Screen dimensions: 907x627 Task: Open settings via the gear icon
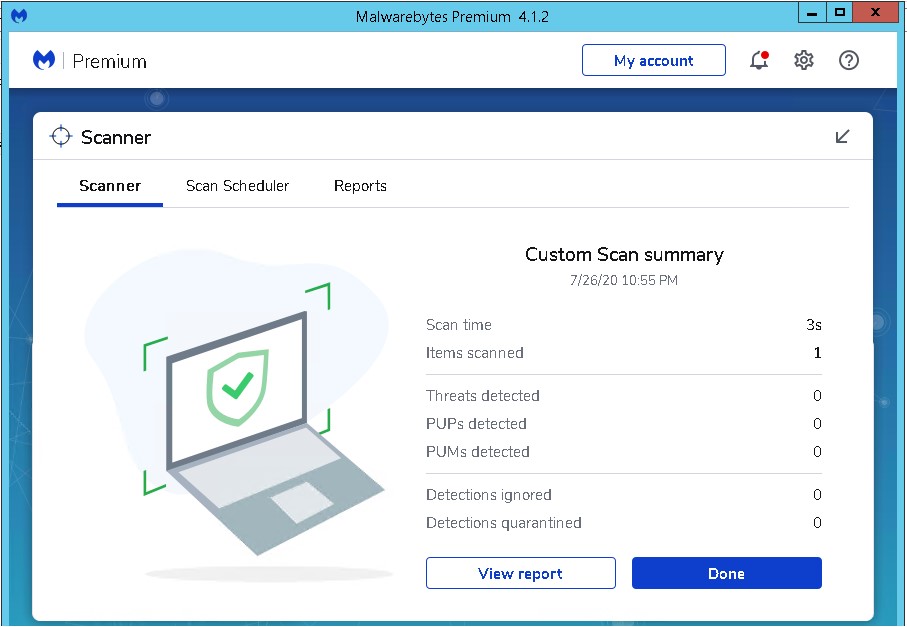[x=803, y=60]
